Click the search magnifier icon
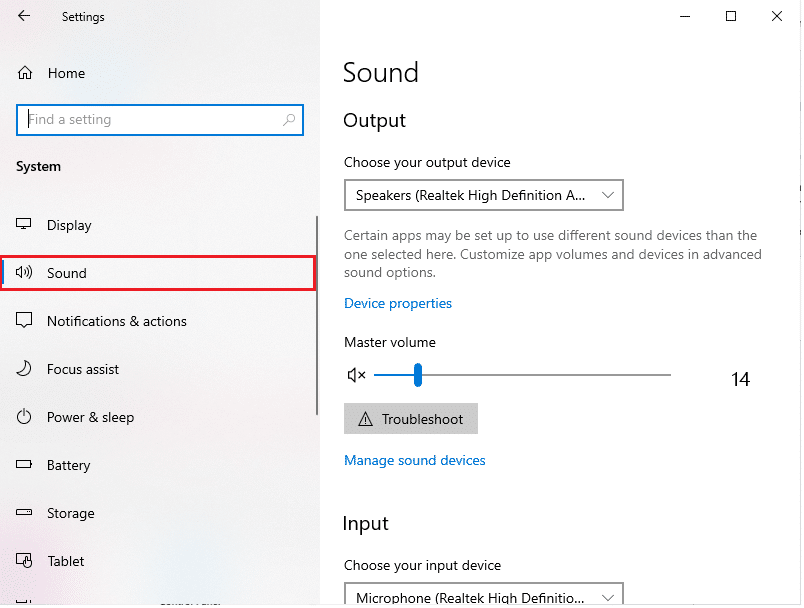The image size is (804, 608). point(290,120)
